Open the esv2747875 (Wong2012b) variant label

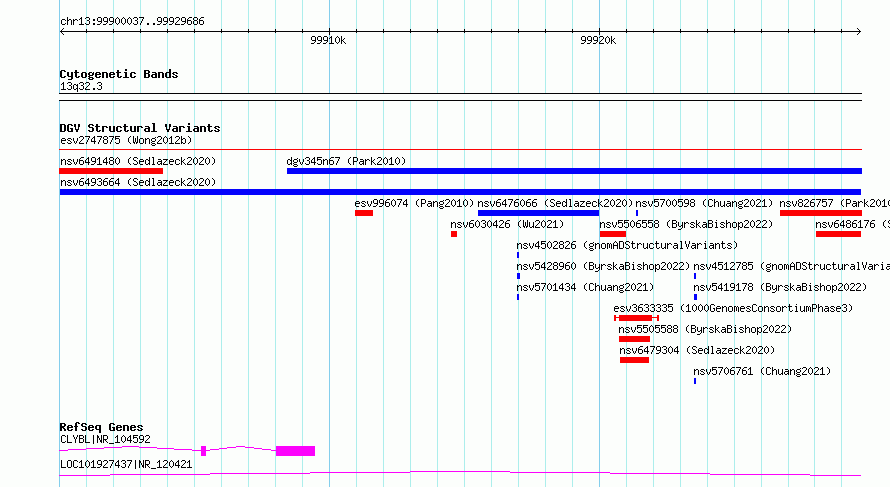126,140
